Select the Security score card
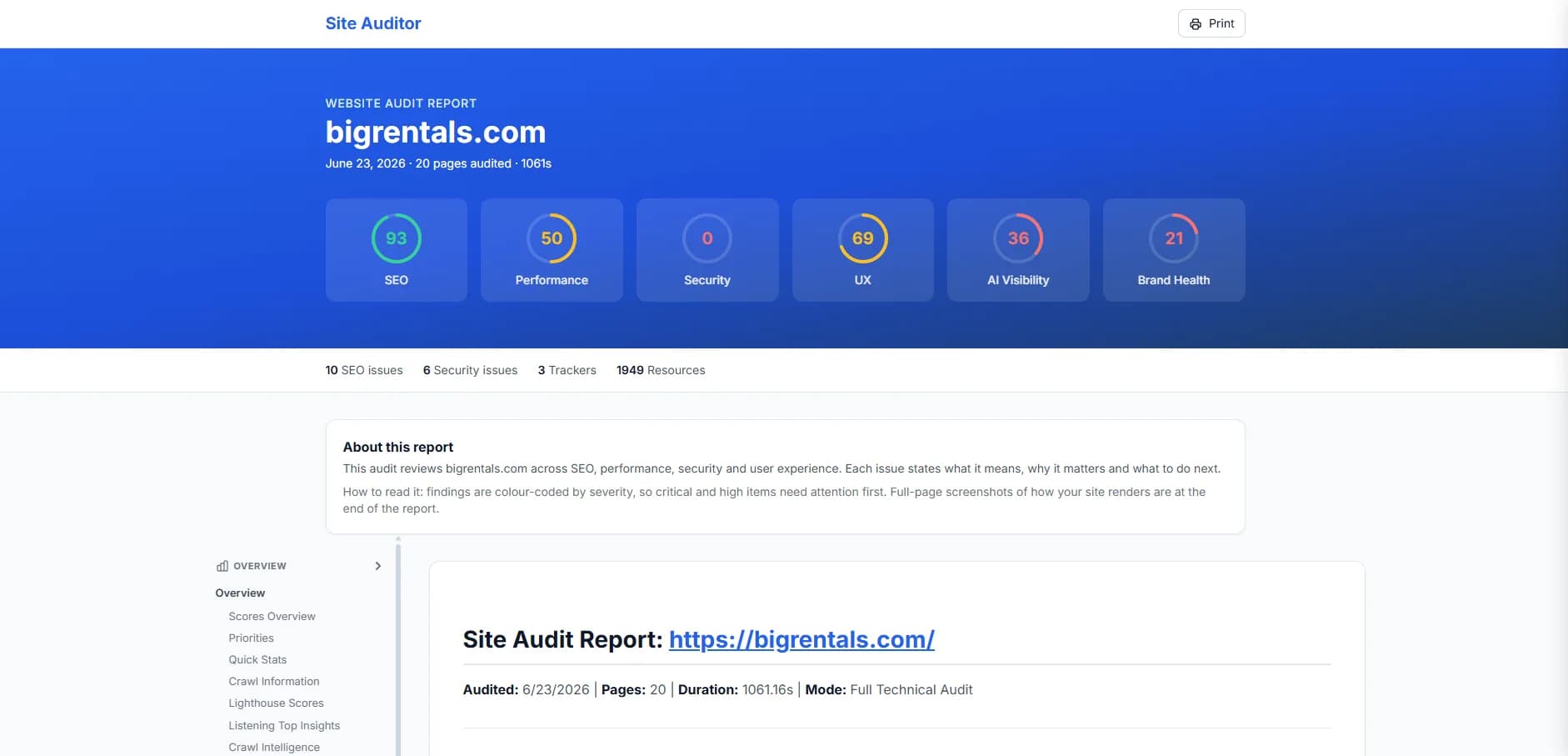Image resolution: width=1568 pixels, height=756 pixels. pos(707,250)
